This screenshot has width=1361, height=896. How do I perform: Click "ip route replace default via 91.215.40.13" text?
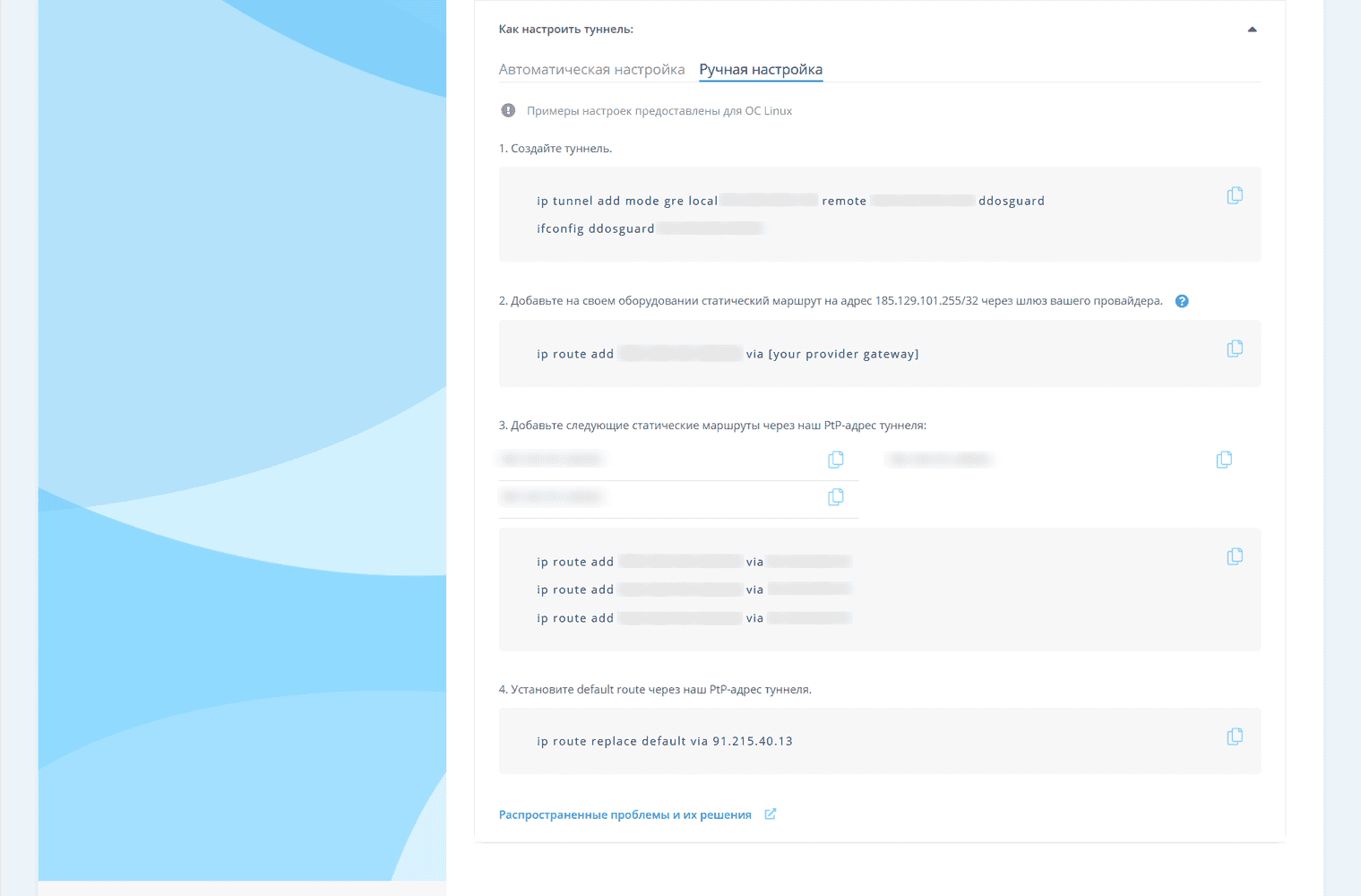665,741
